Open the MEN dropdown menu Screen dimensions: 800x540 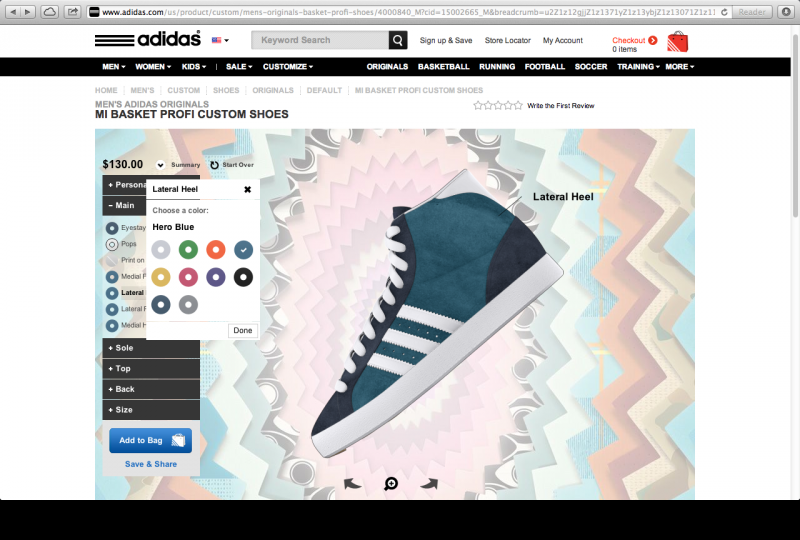pos(114,66)
